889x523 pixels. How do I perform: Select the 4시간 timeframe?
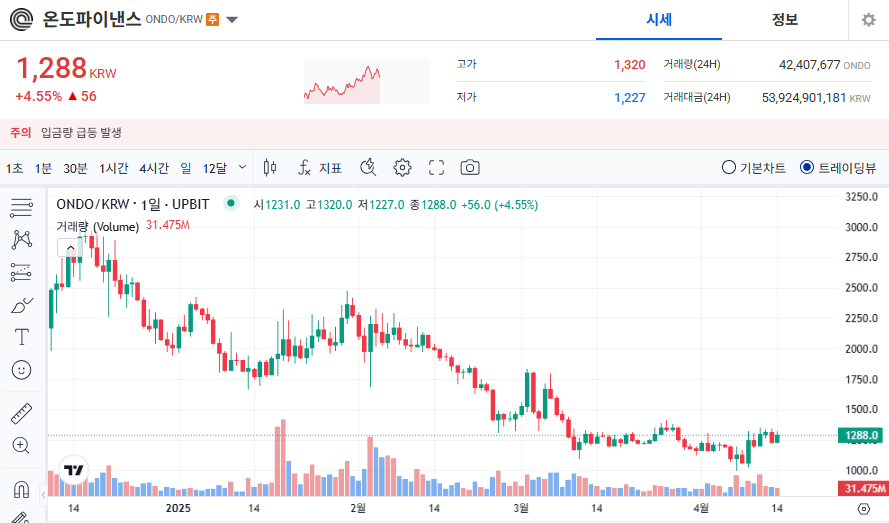[154, 168]
